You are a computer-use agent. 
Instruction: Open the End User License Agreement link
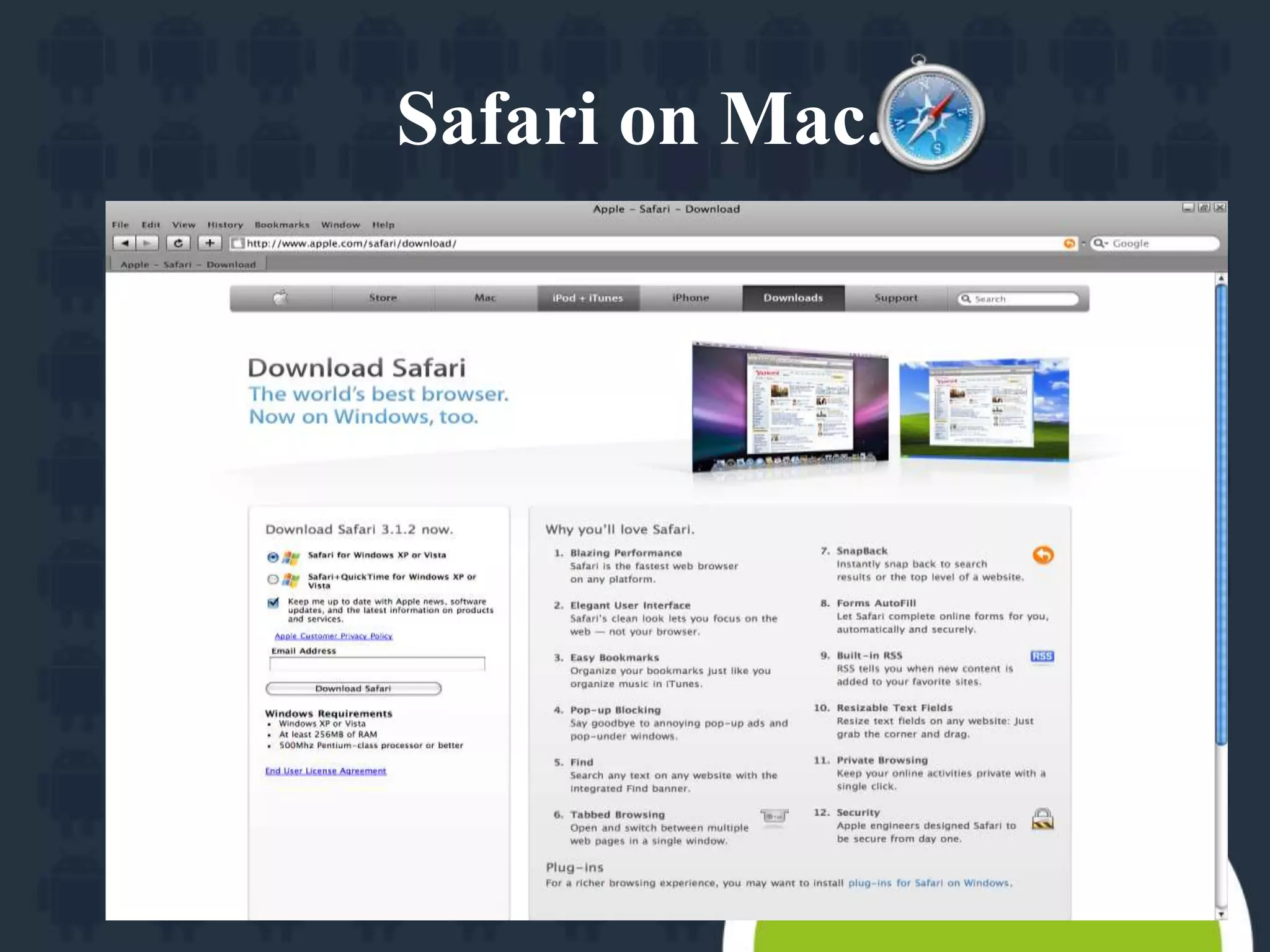point(326,770)
